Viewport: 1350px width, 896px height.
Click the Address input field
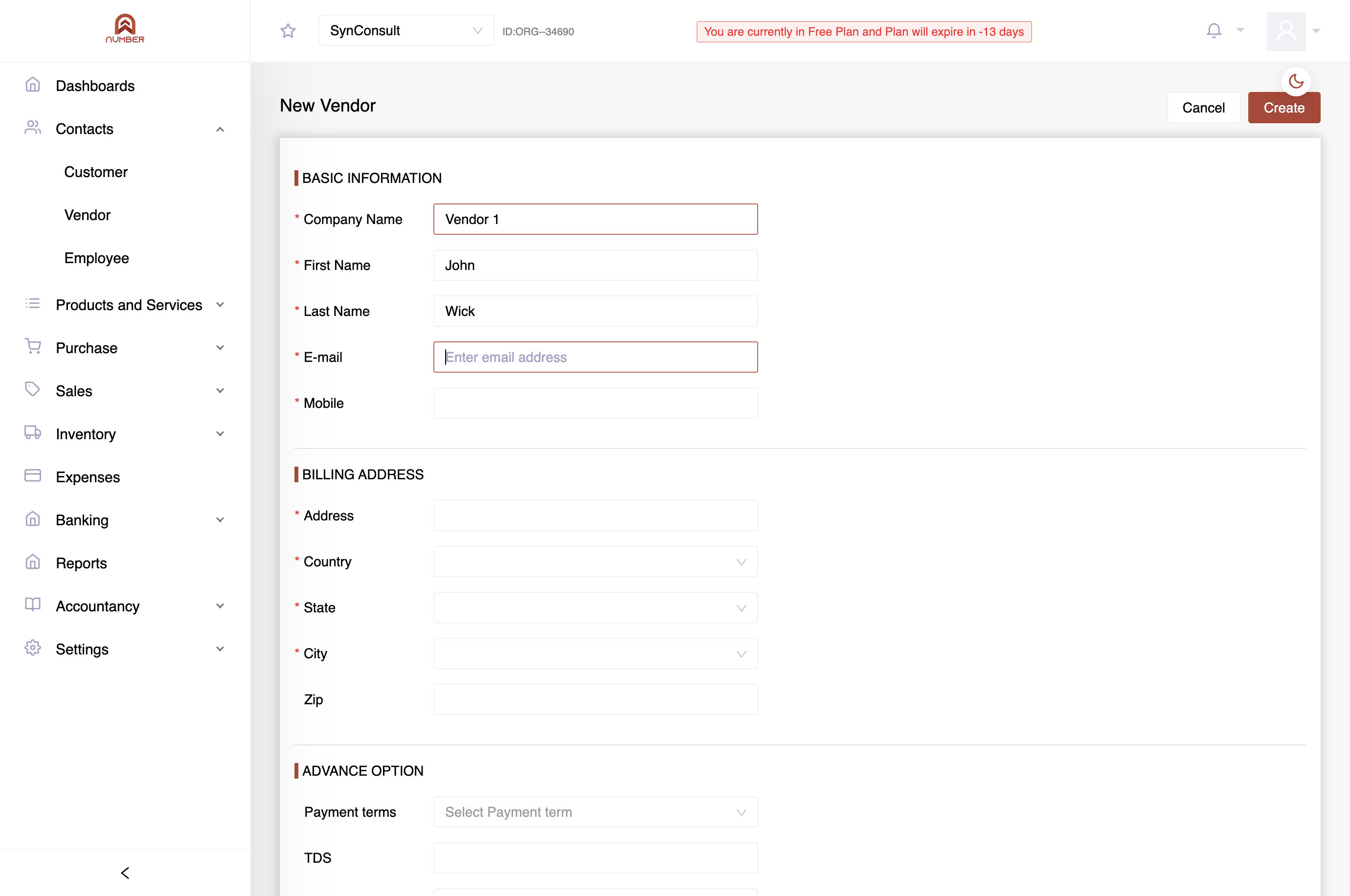point(595,515)
